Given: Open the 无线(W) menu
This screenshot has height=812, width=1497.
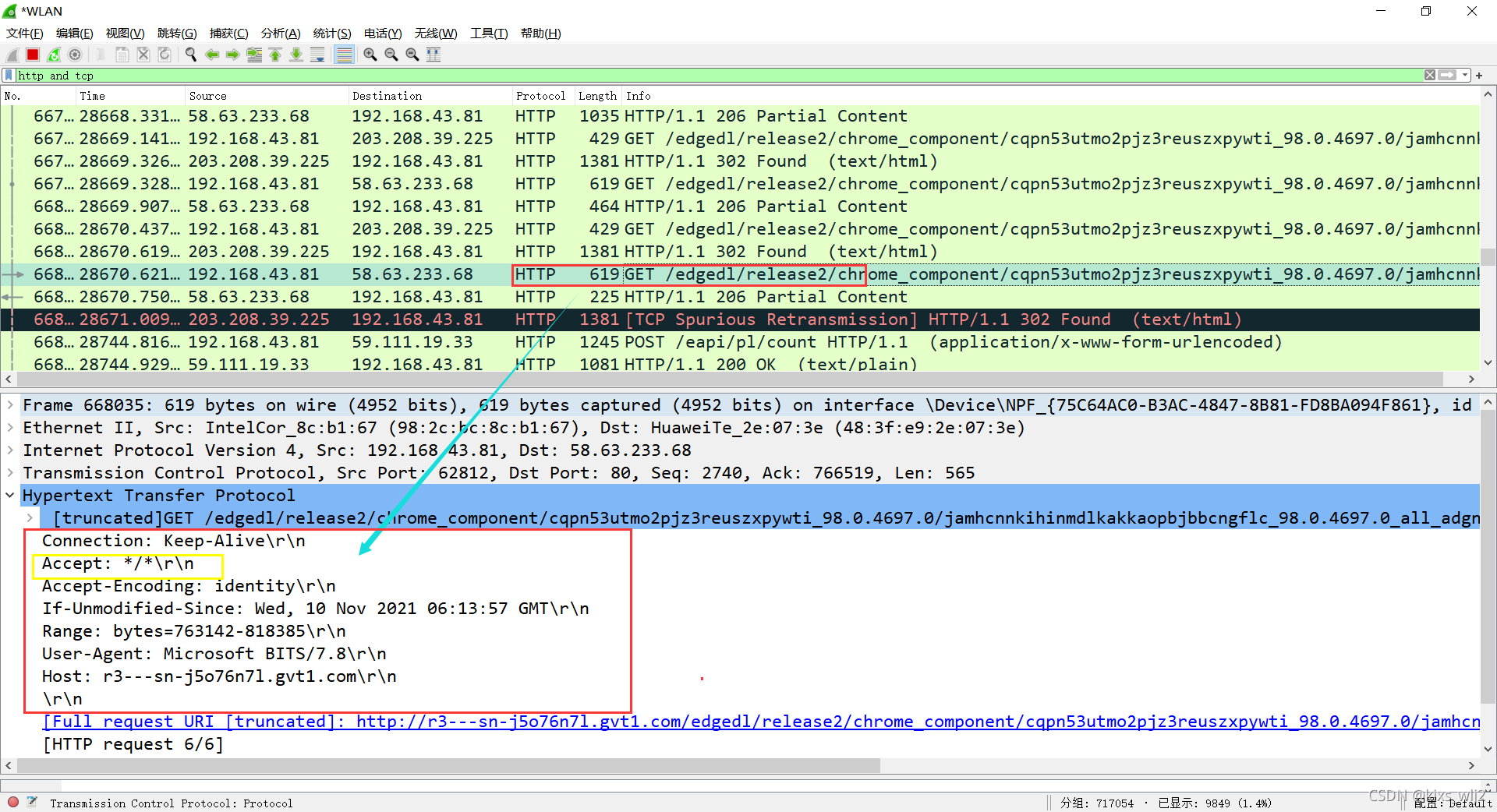Looking at the screenshot, I should 436,34.
